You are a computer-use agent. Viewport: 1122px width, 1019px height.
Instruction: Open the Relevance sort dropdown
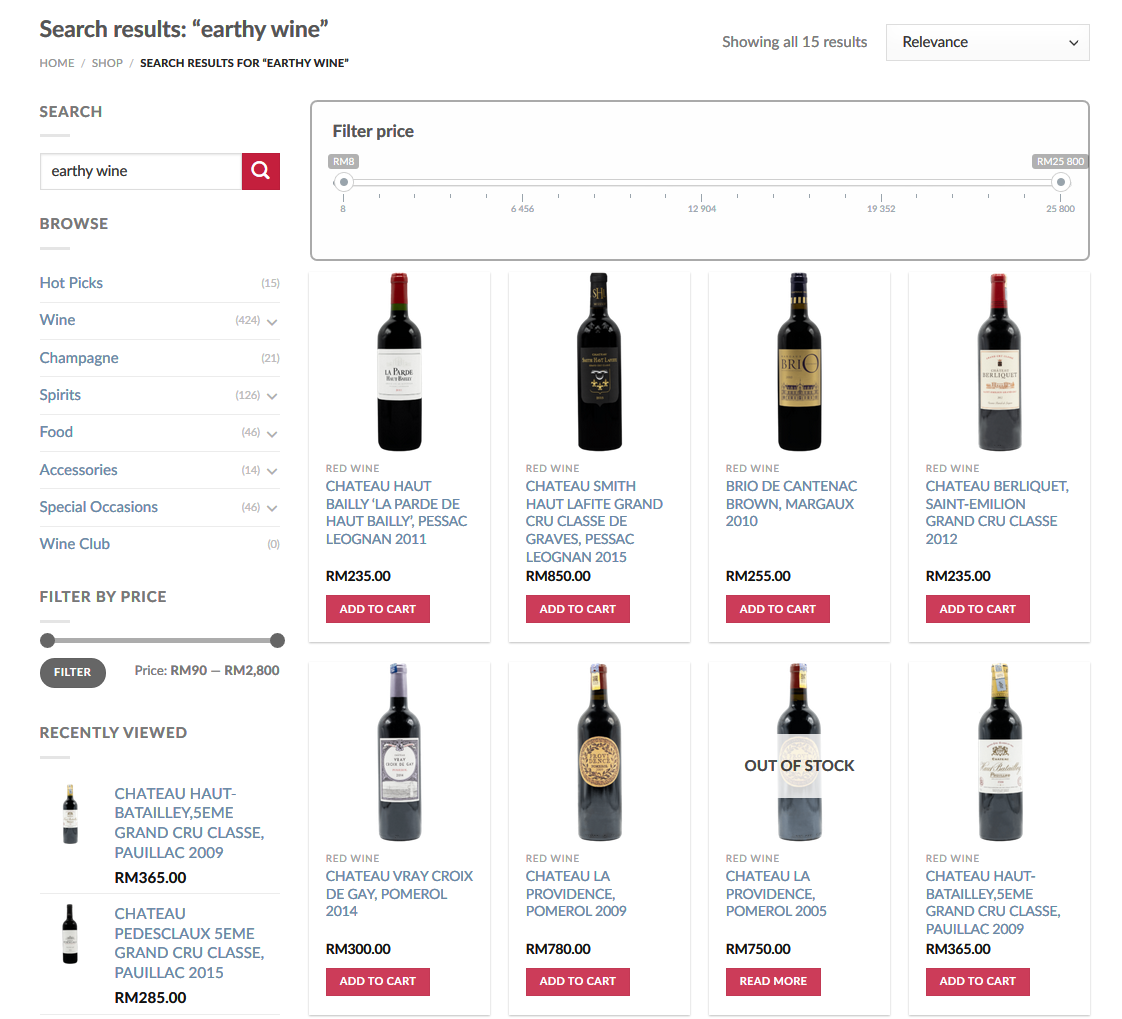click(987, 42)
